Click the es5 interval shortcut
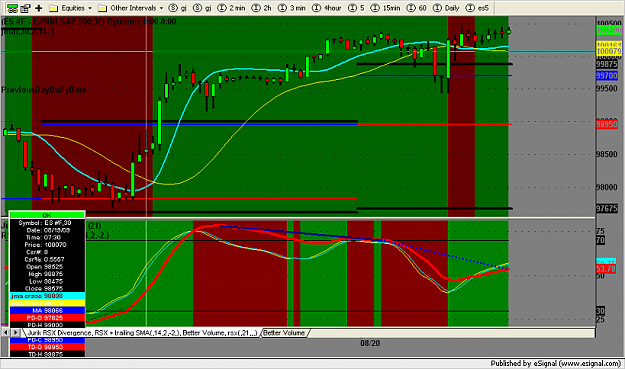 477,8
